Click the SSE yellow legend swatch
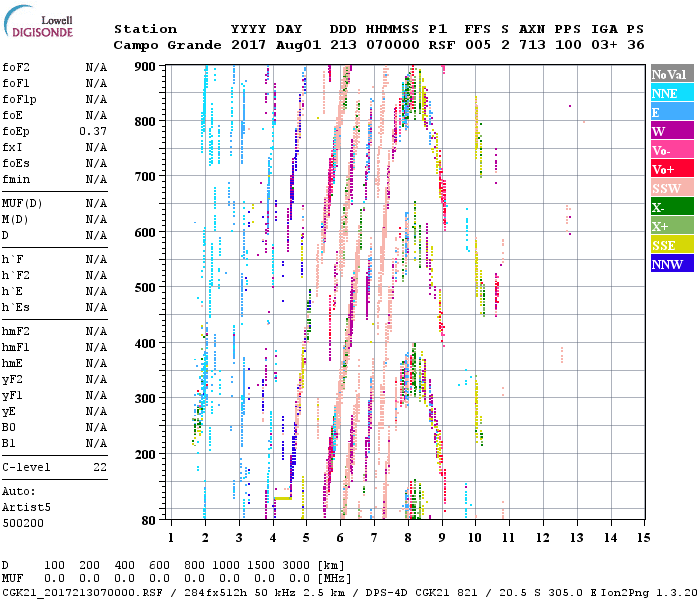Viewport: 700px width, 600px height. point(672,245)
